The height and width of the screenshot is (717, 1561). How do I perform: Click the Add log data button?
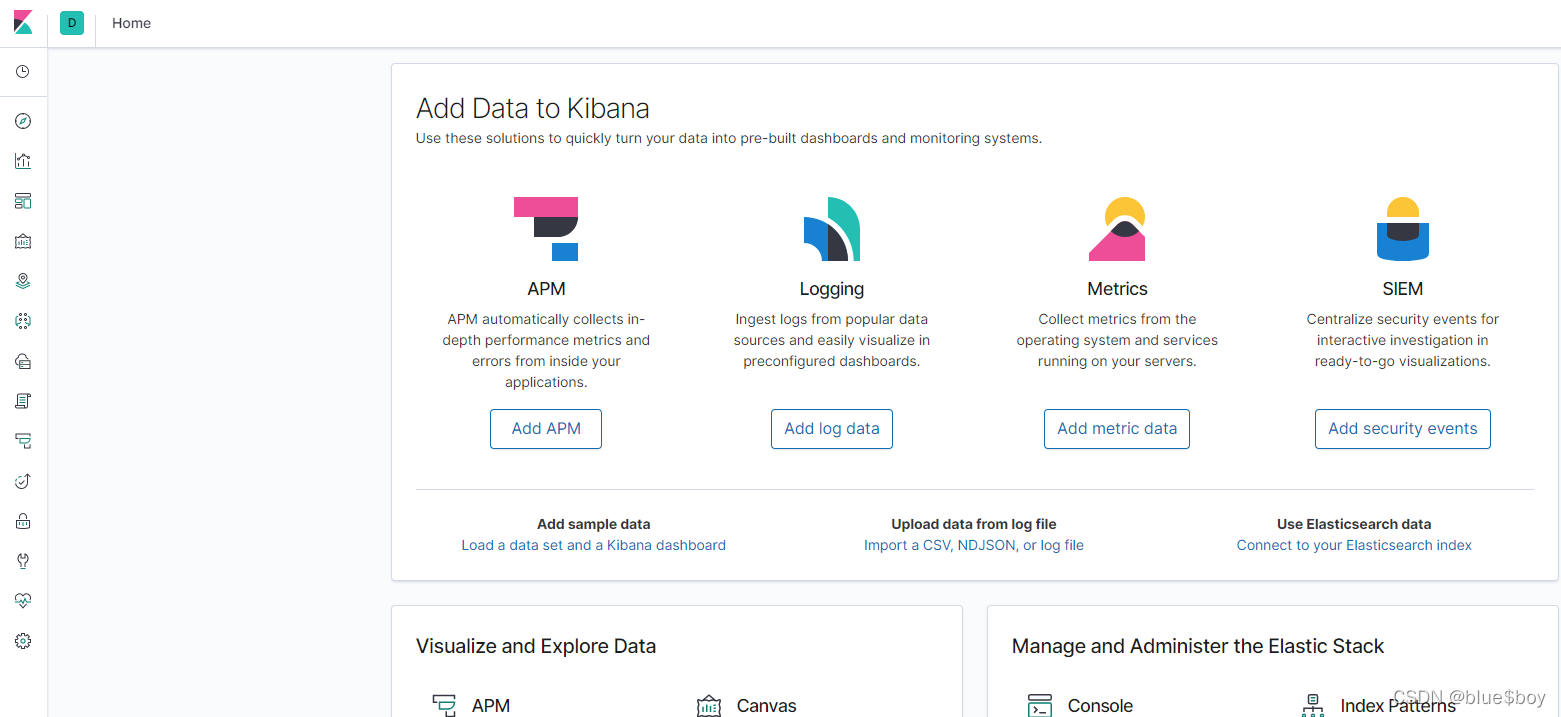coord(832,429)
